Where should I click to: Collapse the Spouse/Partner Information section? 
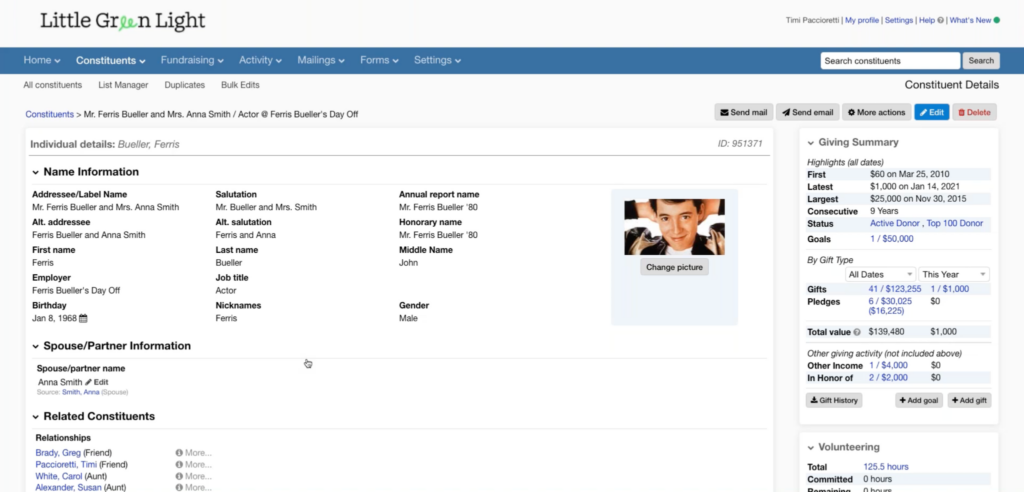35,346
